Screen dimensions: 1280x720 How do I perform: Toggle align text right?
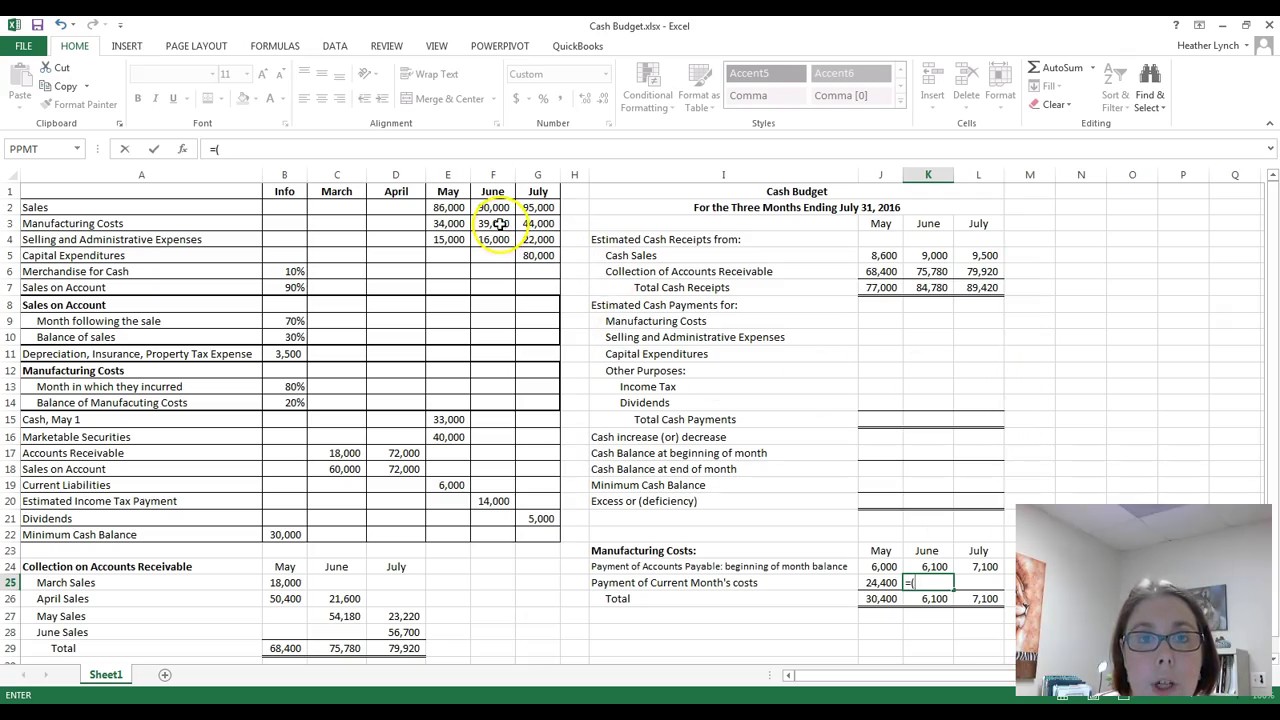tap(340, 98)
